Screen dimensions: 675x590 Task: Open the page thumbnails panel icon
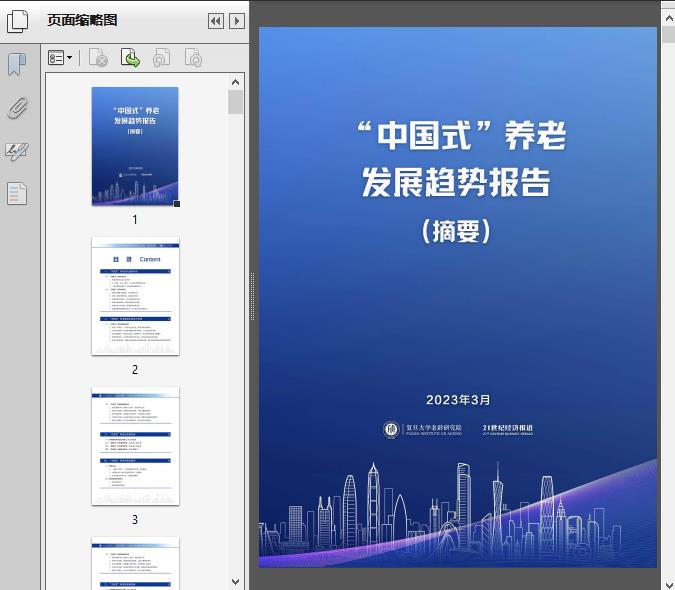[18, 21]
